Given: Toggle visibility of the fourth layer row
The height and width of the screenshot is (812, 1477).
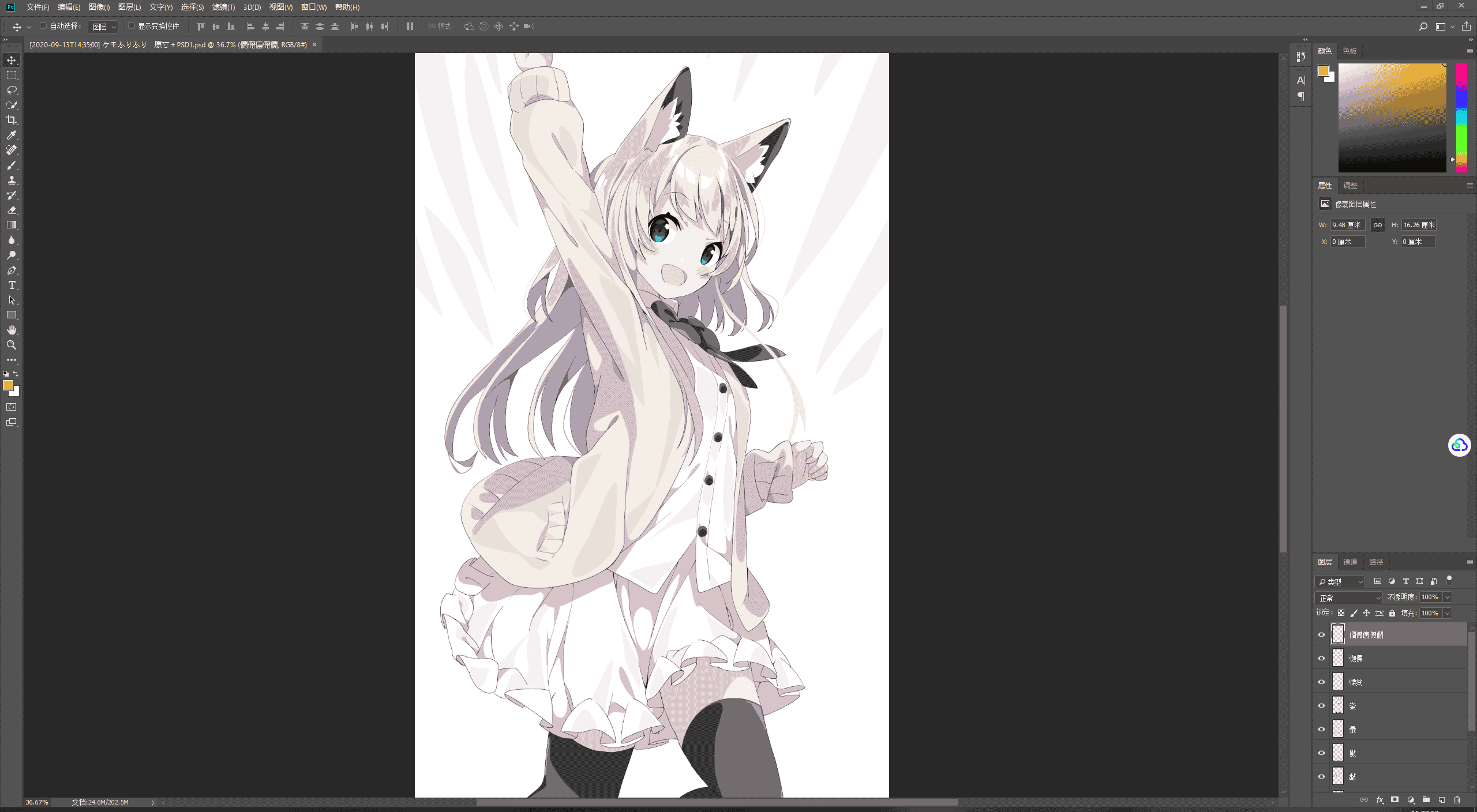Looking at the screenshot, I should pyautogui.click(x=1321, y=705).
